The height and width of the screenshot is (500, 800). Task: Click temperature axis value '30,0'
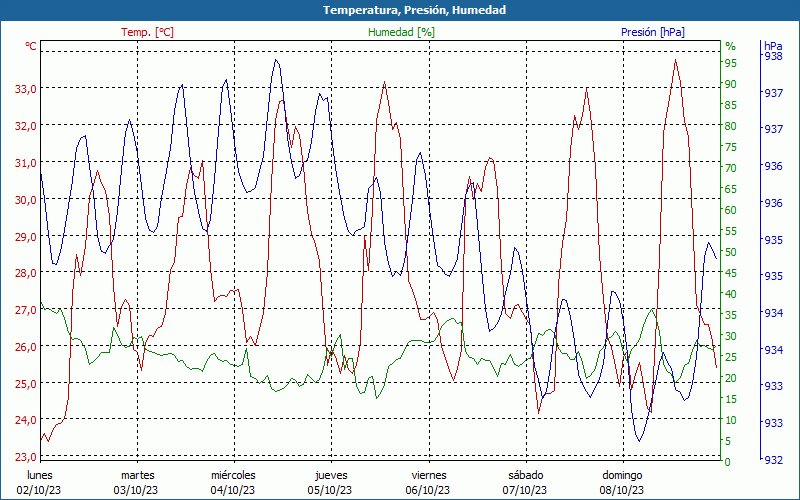[x=26, y=199]
